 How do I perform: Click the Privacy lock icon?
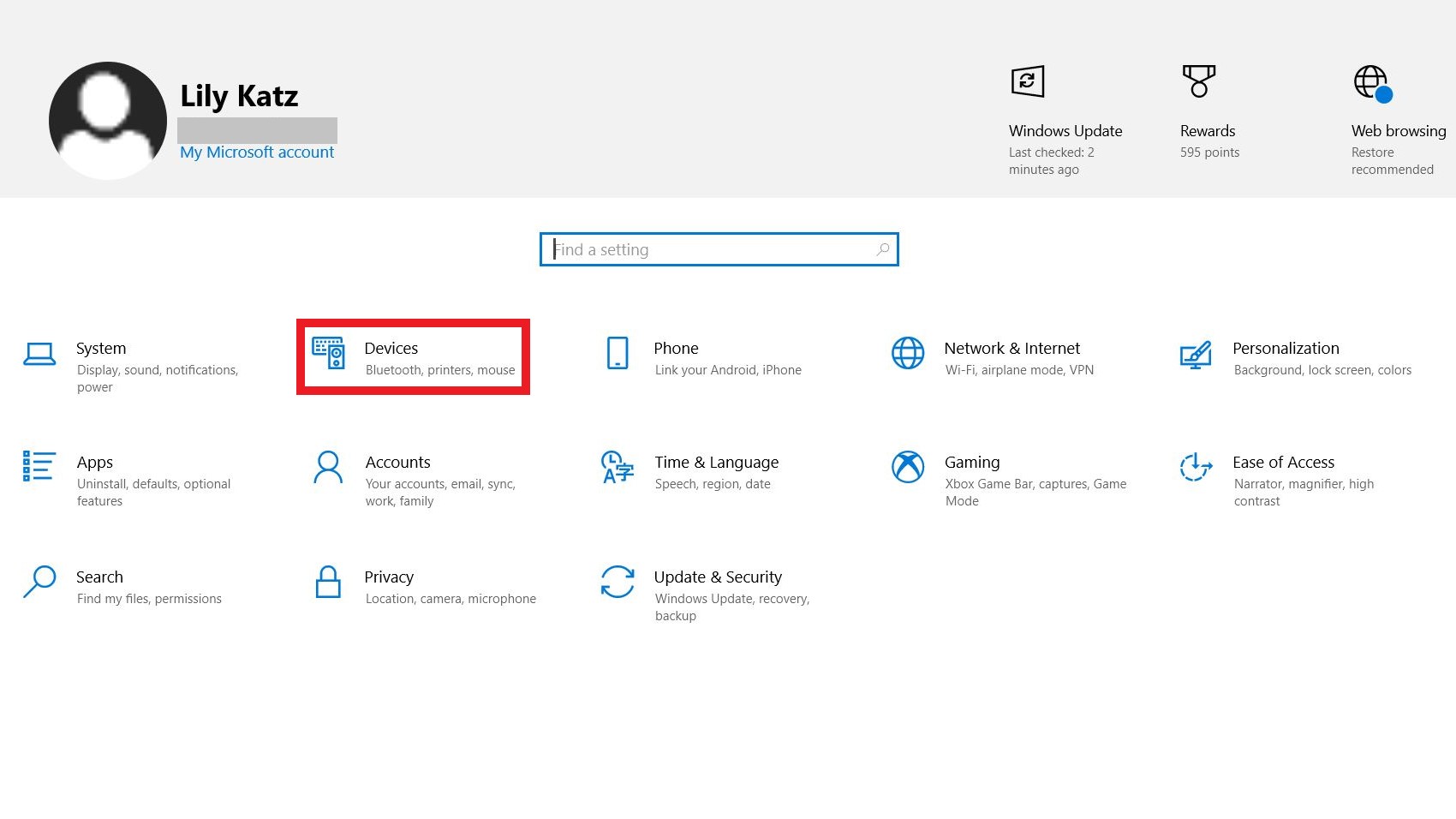328,582
